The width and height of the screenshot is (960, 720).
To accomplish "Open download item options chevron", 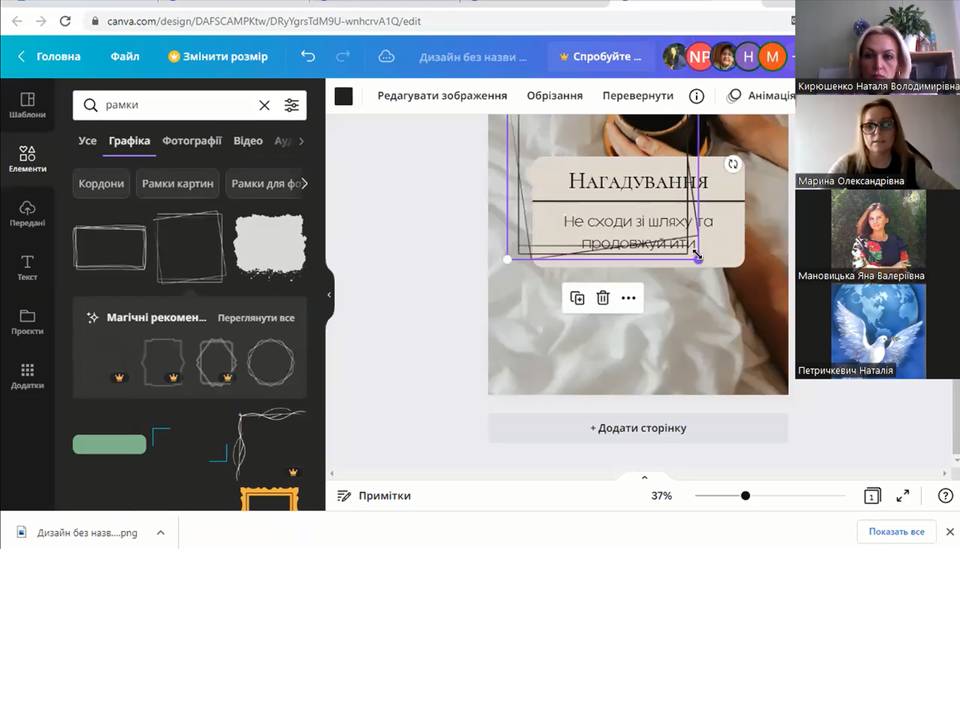I will point(160,533).
